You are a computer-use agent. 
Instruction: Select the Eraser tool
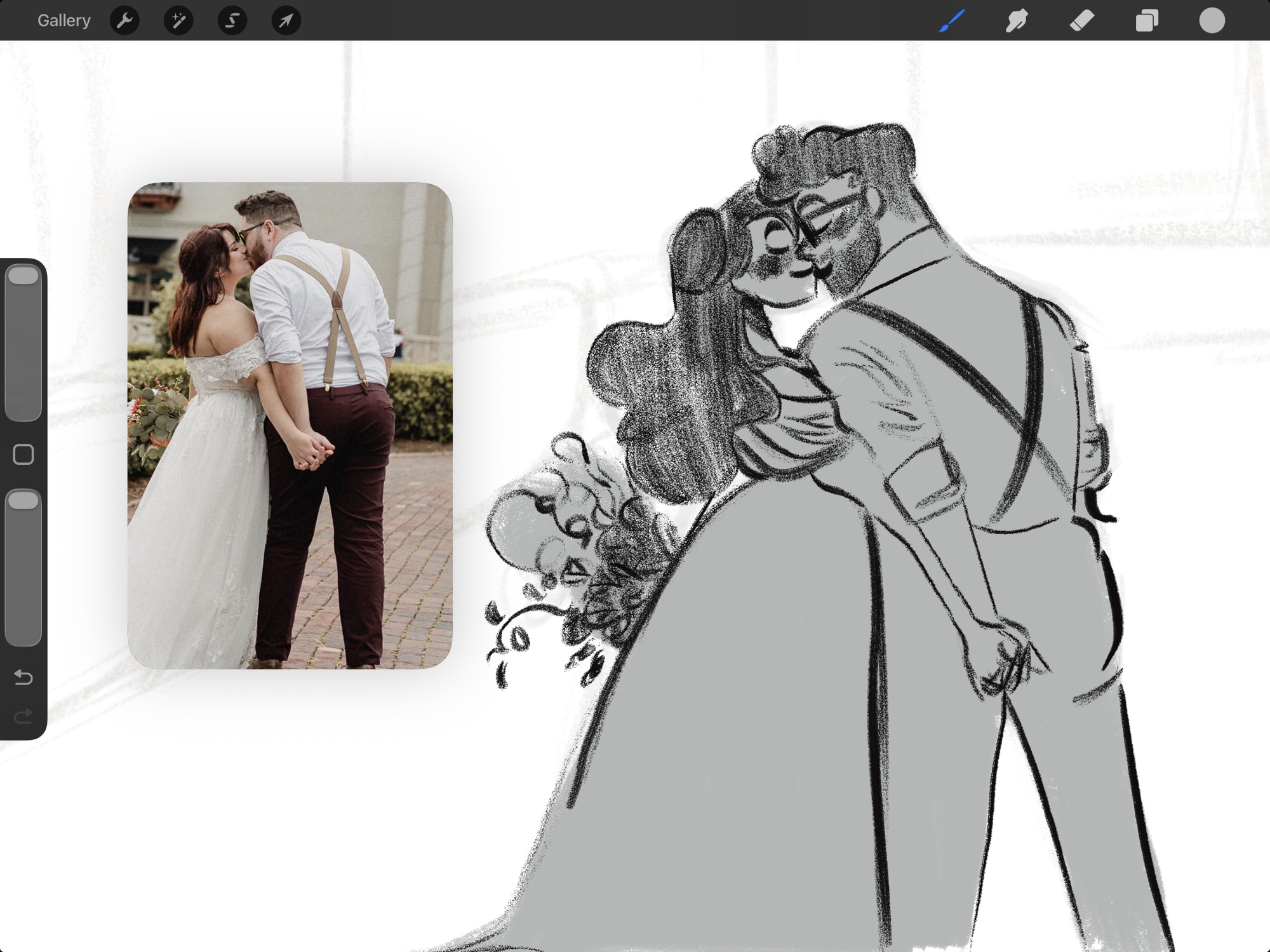pyautogui.click(x=1081, y=20)
